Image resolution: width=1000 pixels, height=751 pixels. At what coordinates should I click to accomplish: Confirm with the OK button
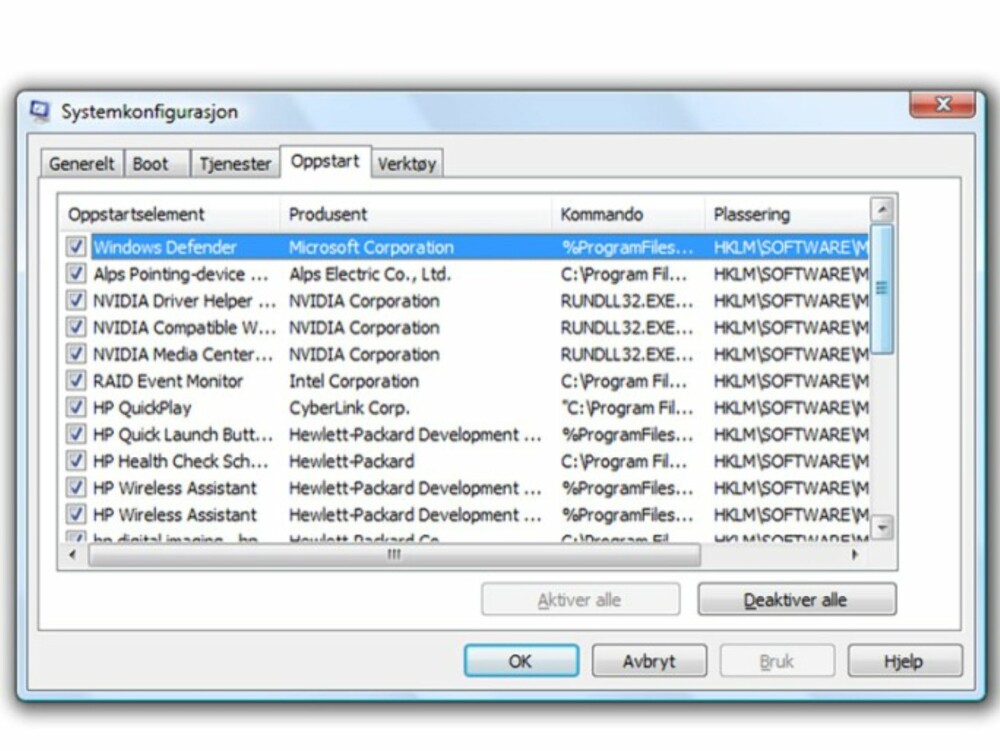(521, 660)
